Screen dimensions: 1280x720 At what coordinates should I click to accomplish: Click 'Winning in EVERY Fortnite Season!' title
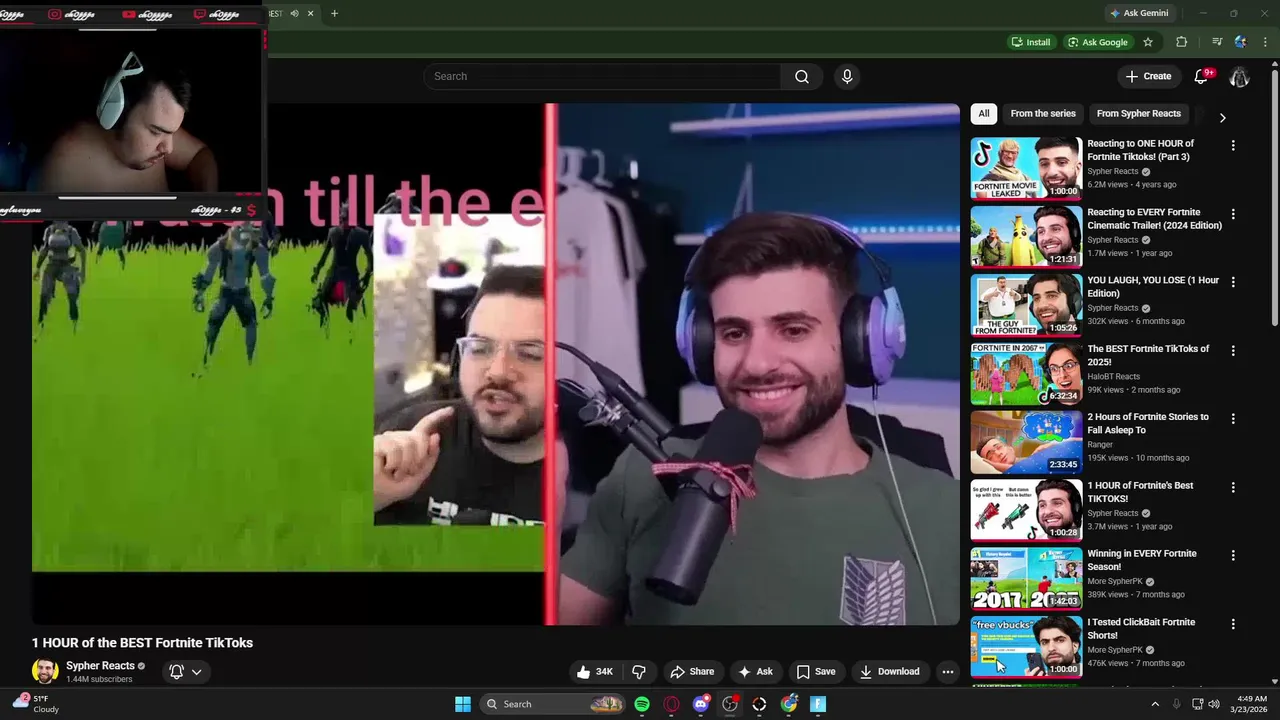click(1142, 560)
